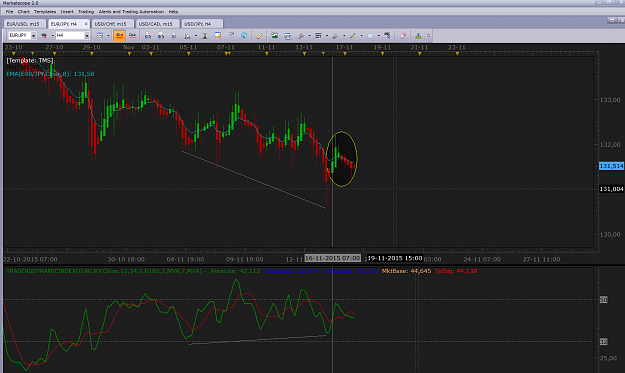Viewport: 625px width, 373px height.
Task: Select the text label tool
Action: pyautogui.click(x=387, y=35)
